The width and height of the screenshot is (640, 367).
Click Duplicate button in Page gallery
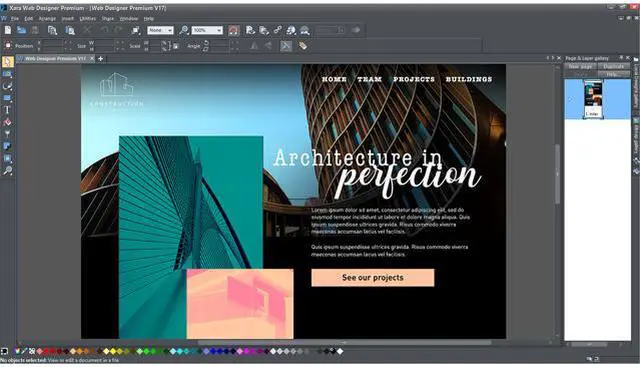tap(613, 67)
